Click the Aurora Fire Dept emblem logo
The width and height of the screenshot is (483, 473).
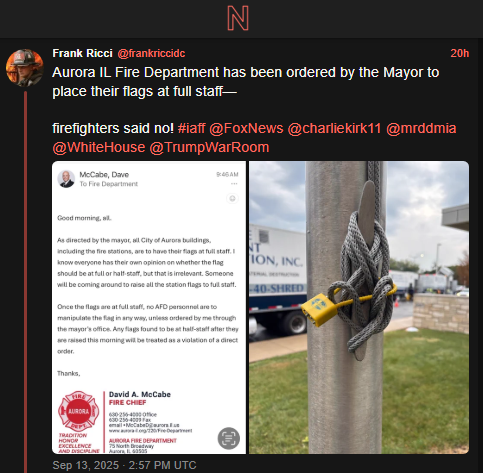tap(79, 411)
